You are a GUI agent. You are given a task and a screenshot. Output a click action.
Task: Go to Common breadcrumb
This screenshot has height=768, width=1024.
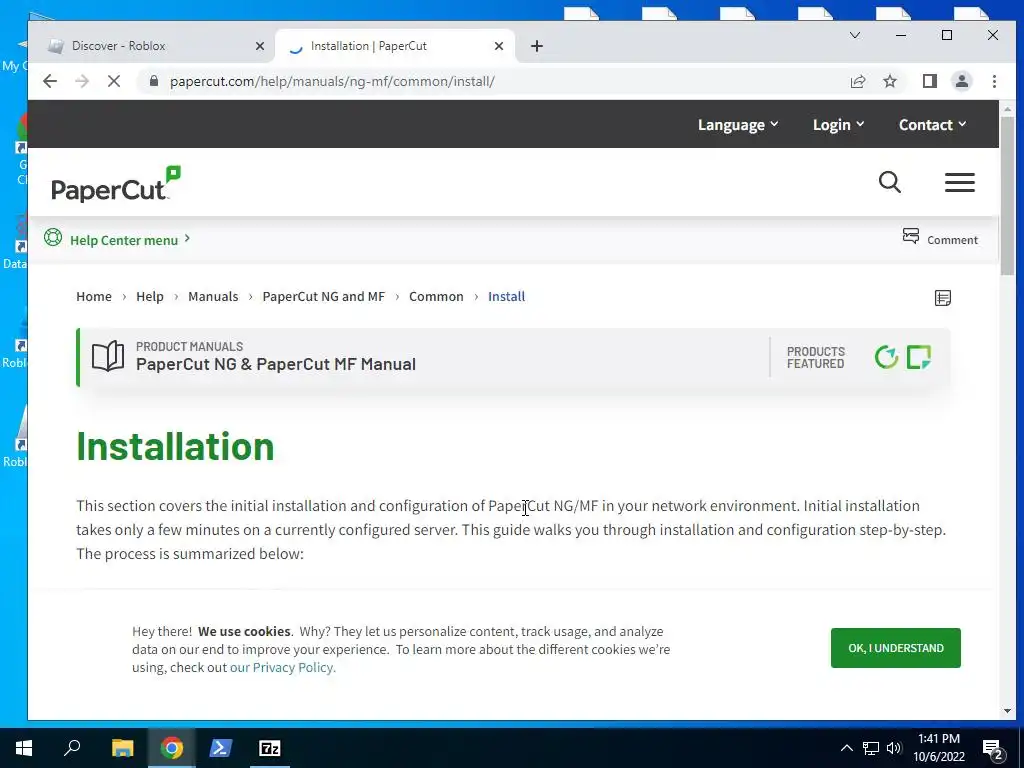click(436, 296)
